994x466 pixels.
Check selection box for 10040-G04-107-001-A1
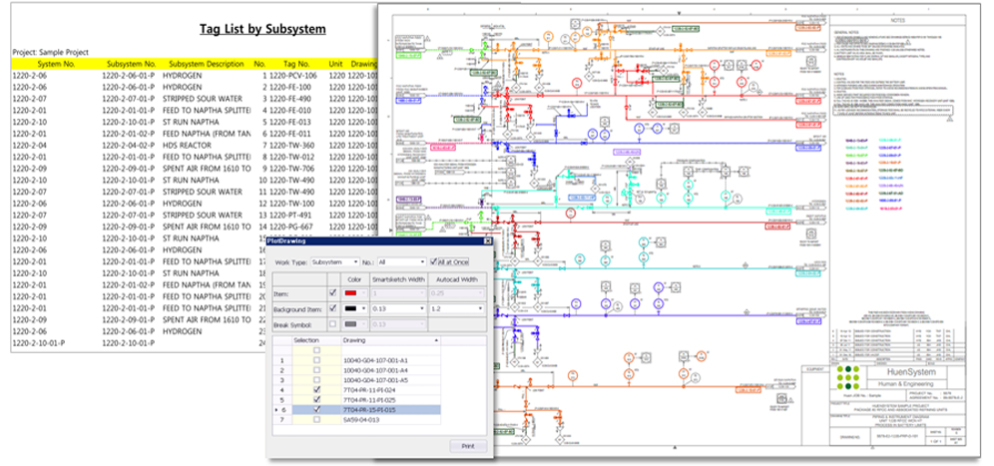pos(317,361)
